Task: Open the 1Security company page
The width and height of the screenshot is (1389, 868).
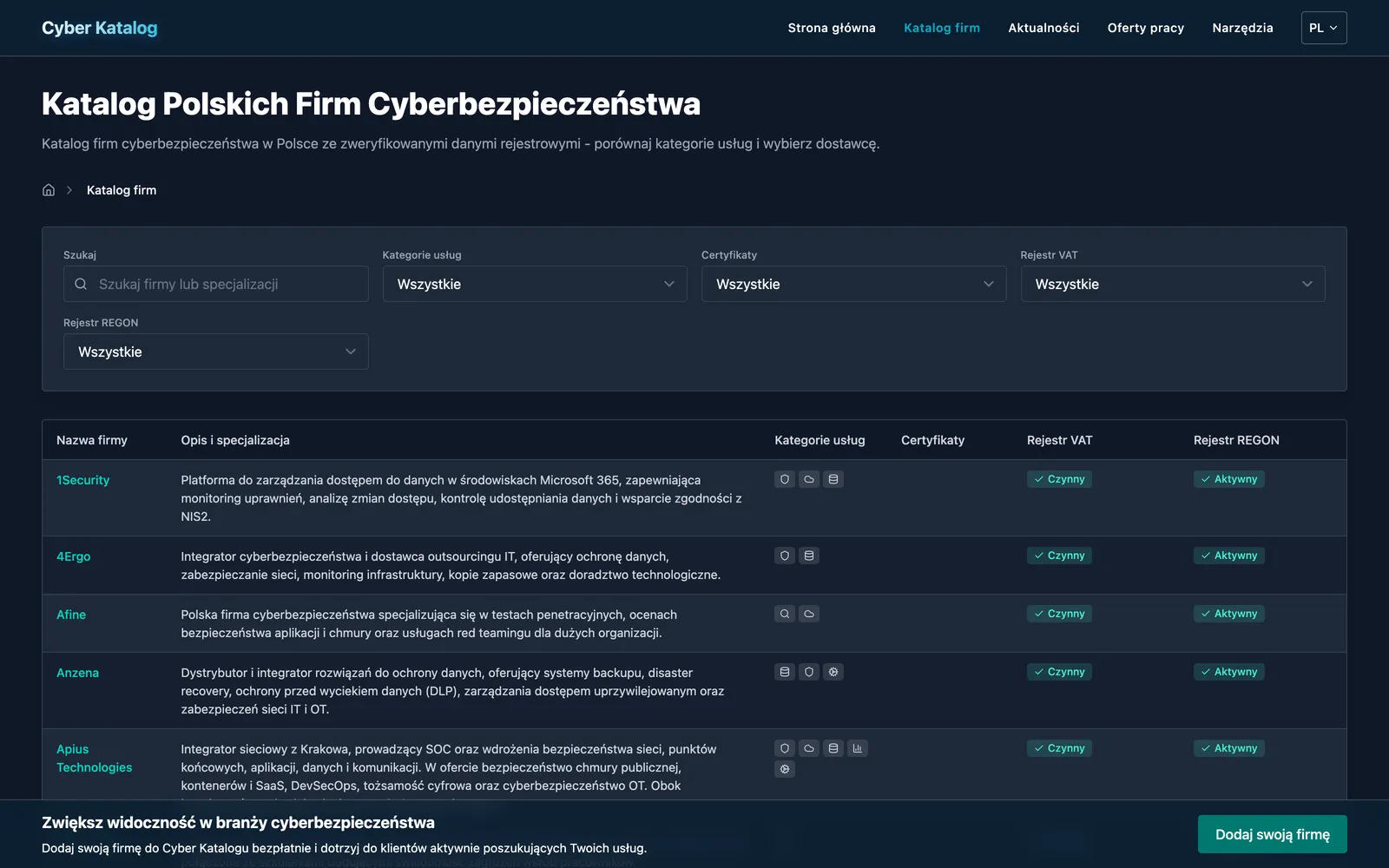Action: click(83, 480)
